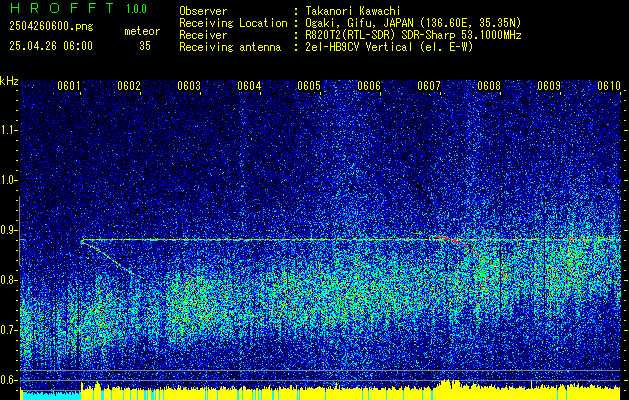Click the diagonal meteor echo trail after 0601
Image resolution: width=629 pixels, height=400 pixels.
[x=112, y=260]
